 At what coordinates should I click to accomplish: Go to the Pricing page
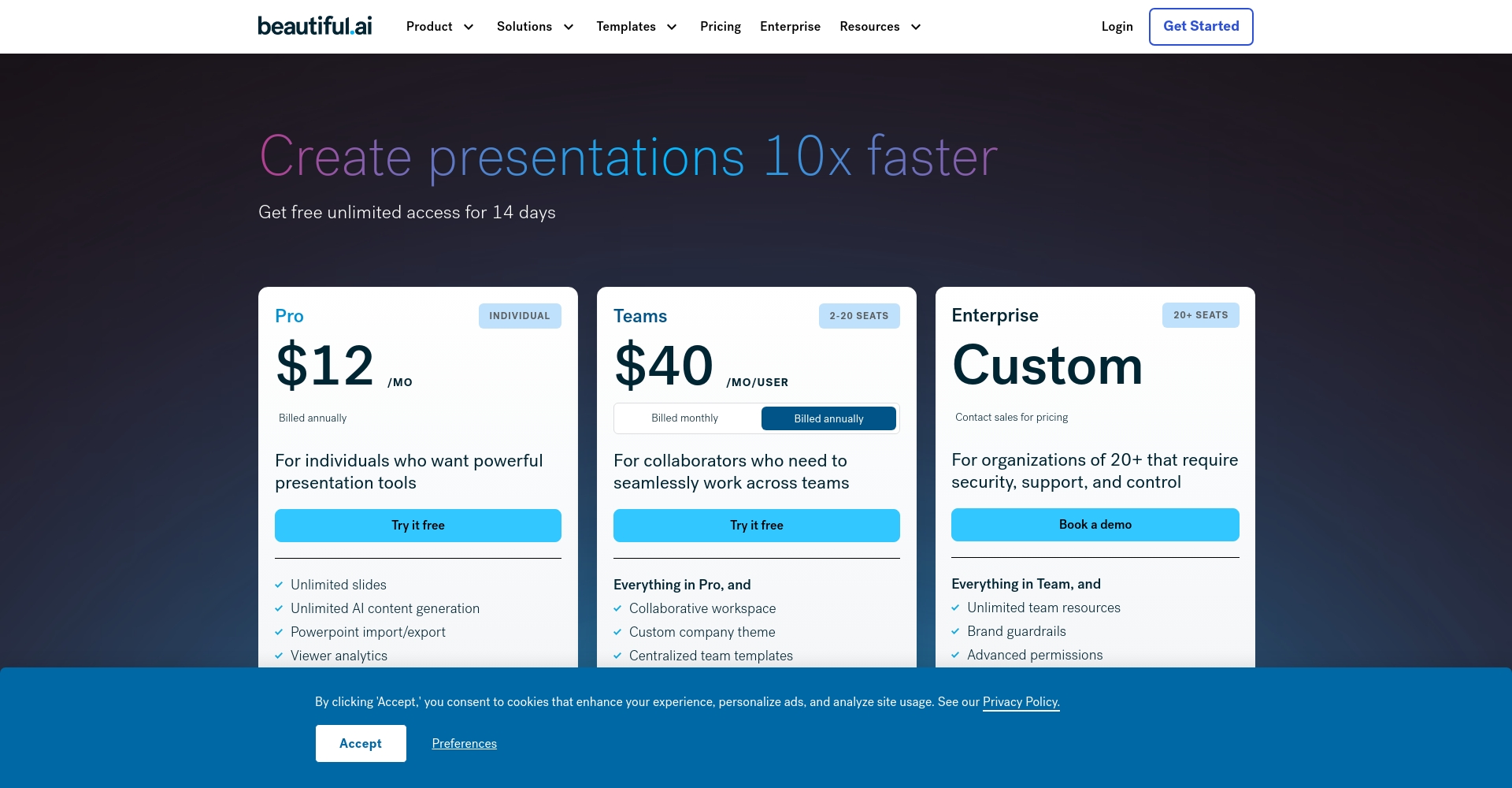pyautogui.click(x=721, y=26)
